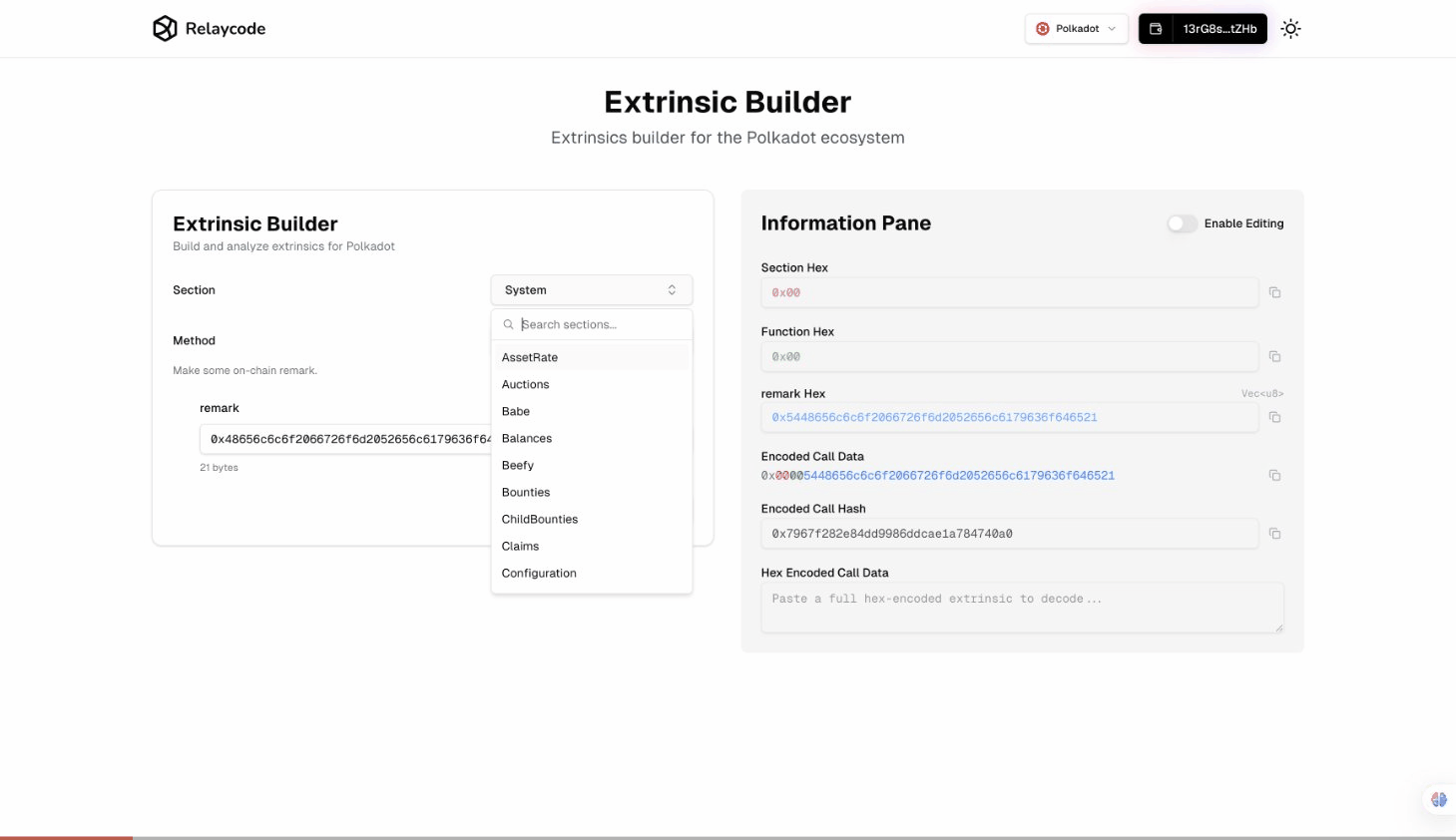
Task: Copy the Section Hex value
Action: pos(1274,292)
